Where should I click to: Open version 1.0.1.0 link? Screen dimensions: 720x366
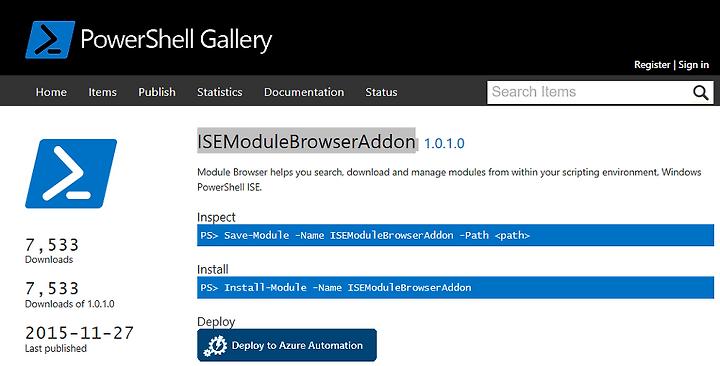(x=444, y=144)
